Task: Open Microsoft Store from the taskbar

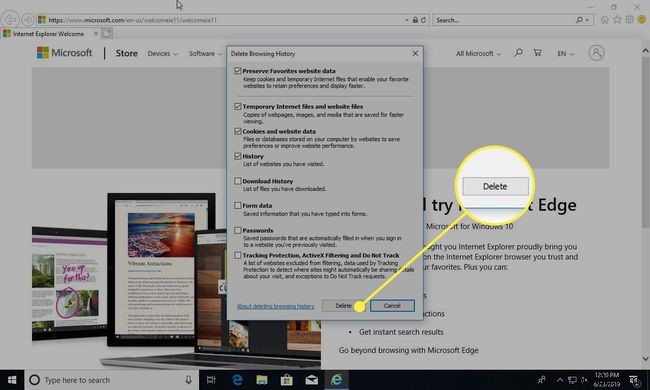Action: (286, 380)
